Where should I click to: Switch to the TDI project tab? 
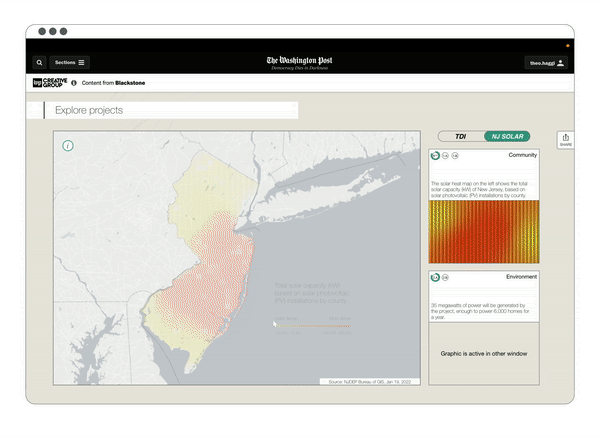pos(461,137)
